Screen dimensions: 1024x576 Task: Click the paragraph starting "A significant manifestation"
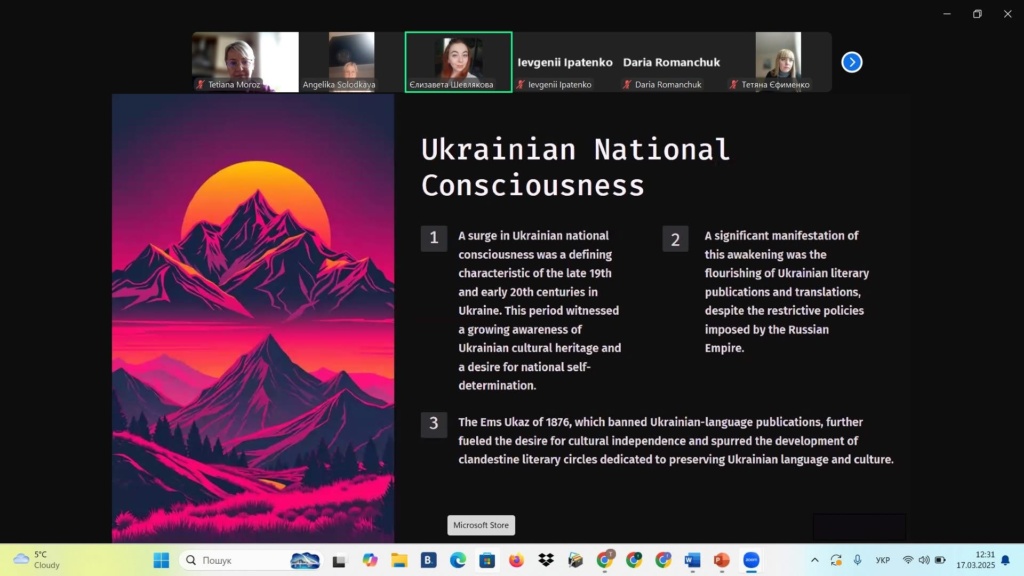point(787,292)
